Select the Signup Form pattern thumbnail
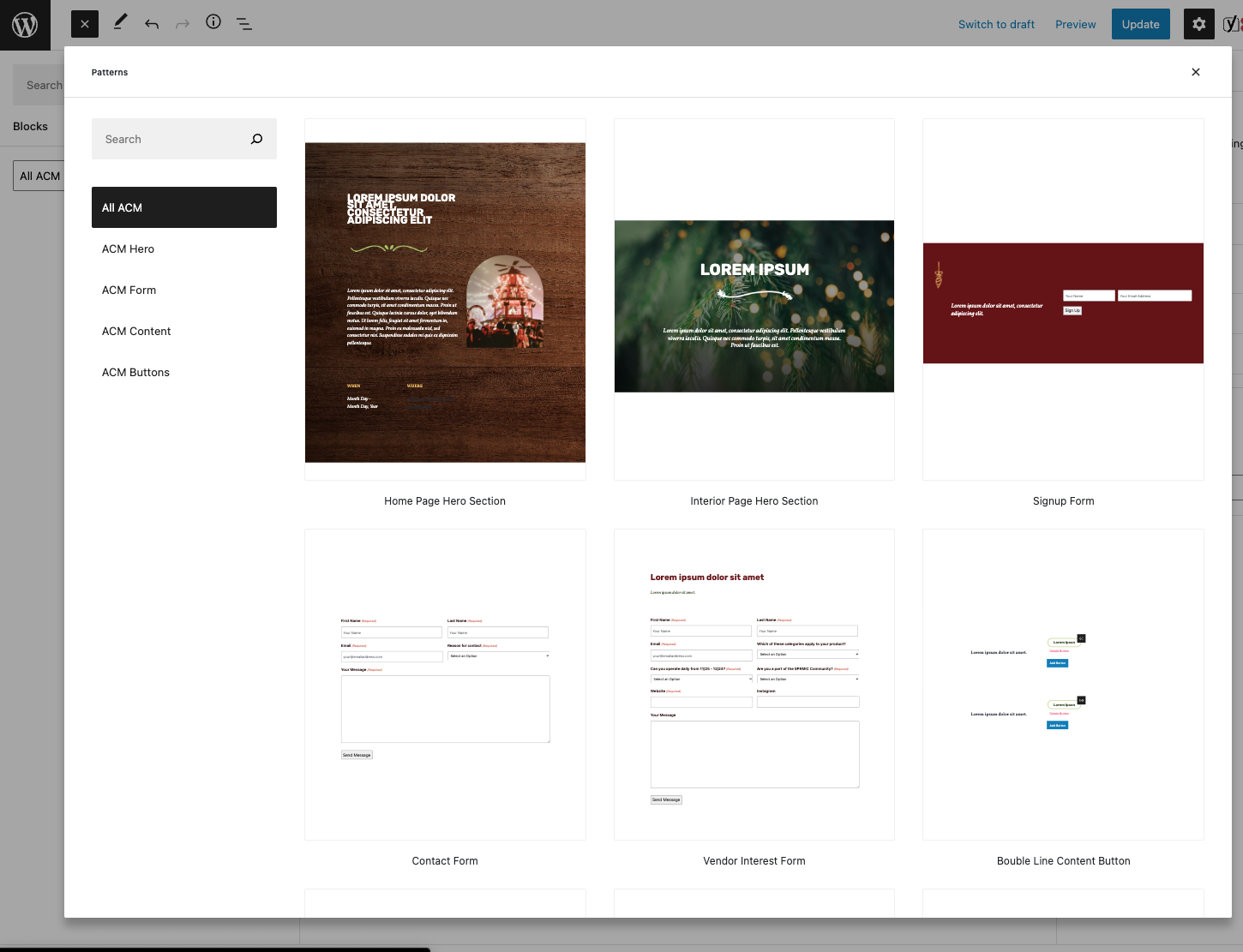 click(1063, 302)
